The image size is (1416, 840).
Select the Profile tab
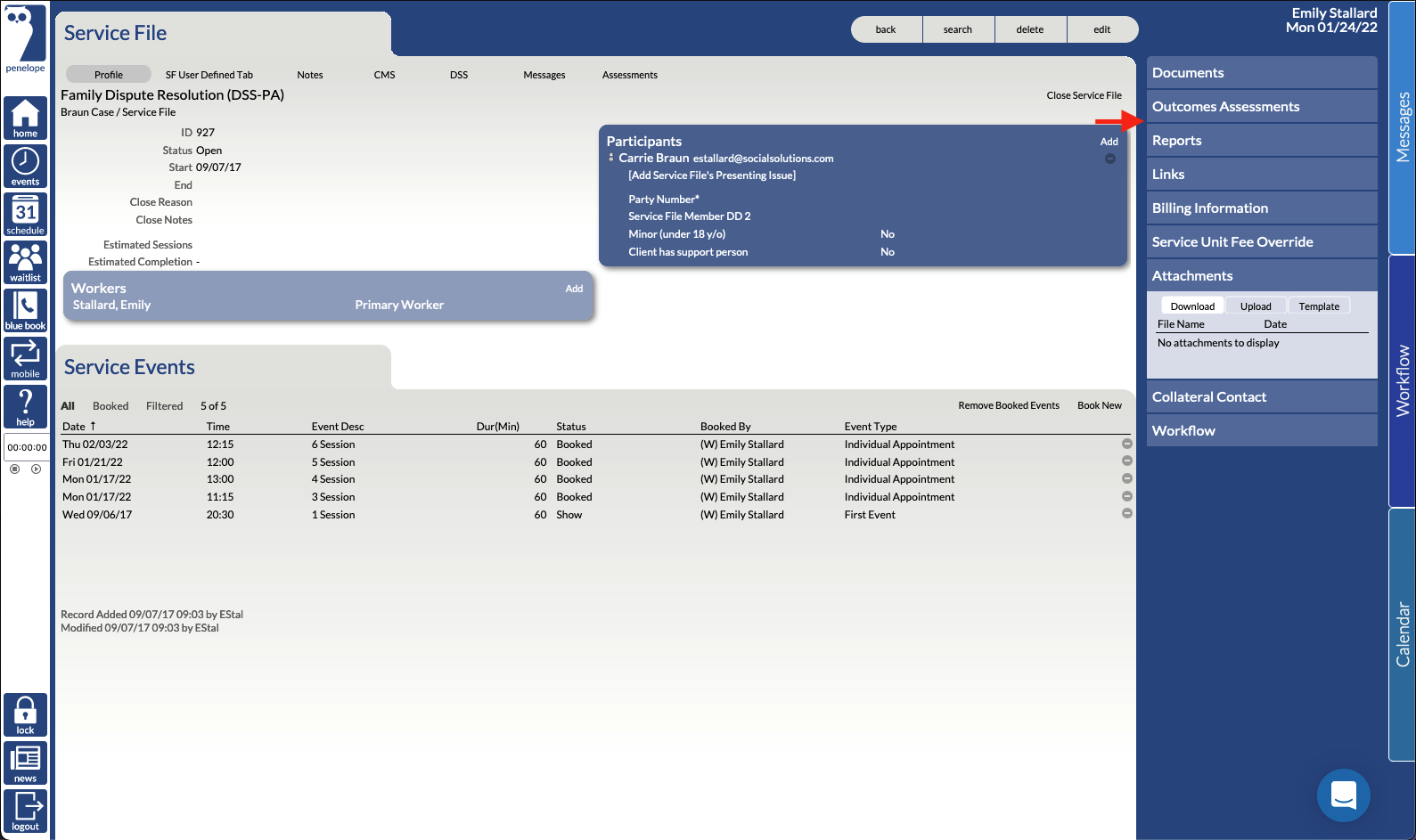[x=109, y=75]
